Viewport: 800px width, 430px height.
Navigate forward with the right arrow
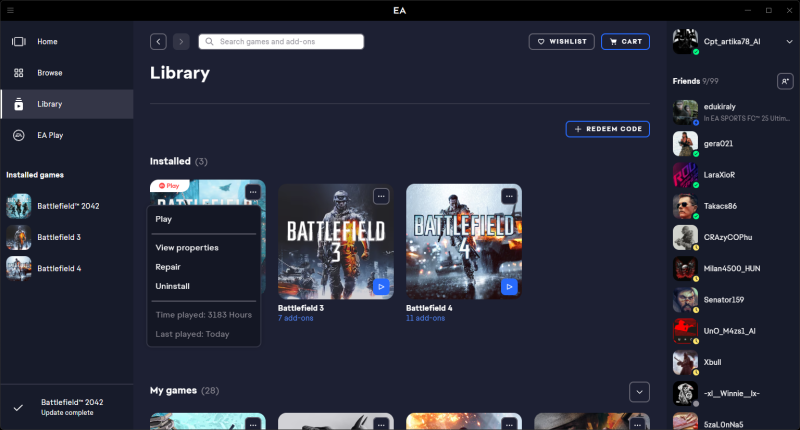(181, 41)
